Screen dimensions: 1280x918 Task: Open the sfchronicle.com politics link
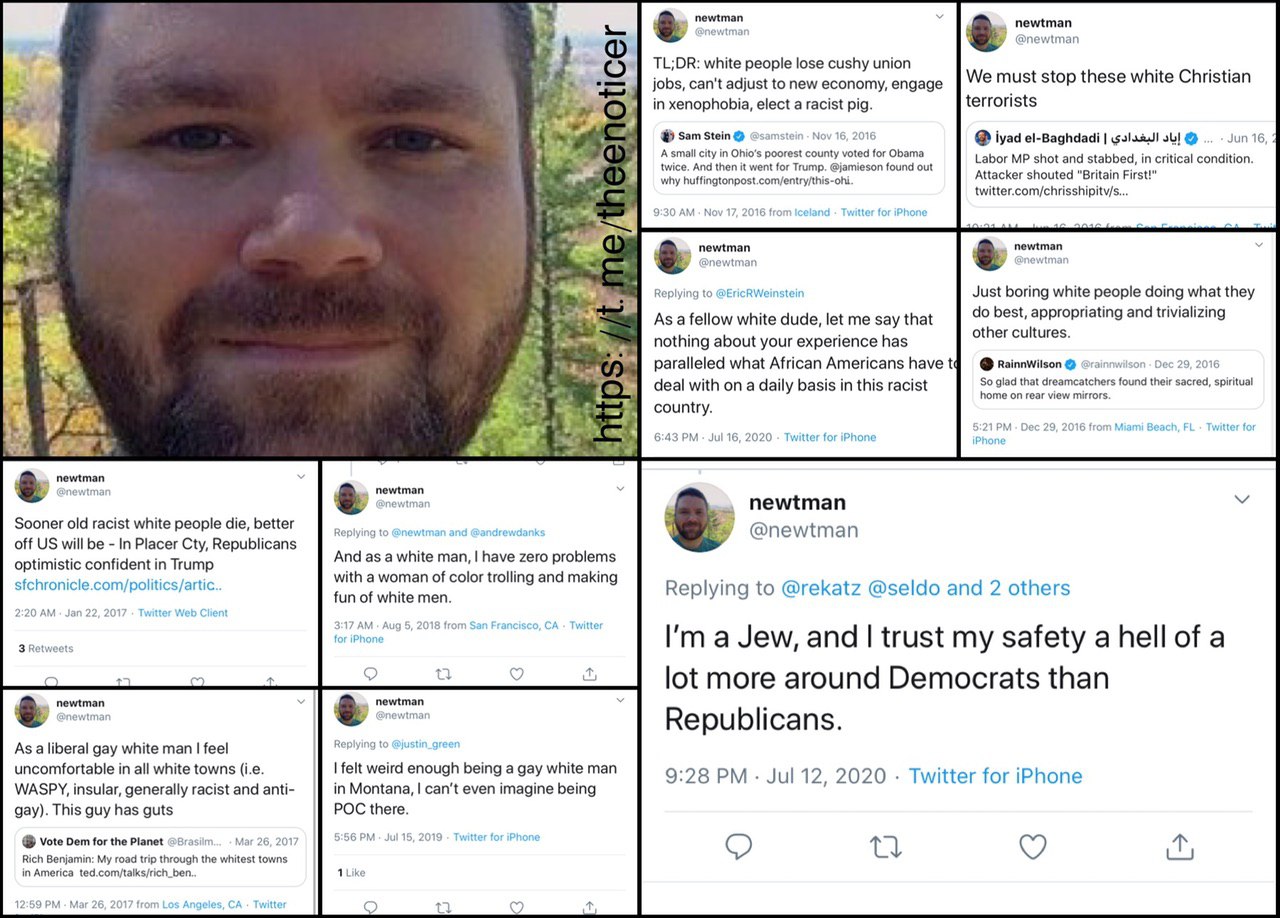(x=118, y=585)
